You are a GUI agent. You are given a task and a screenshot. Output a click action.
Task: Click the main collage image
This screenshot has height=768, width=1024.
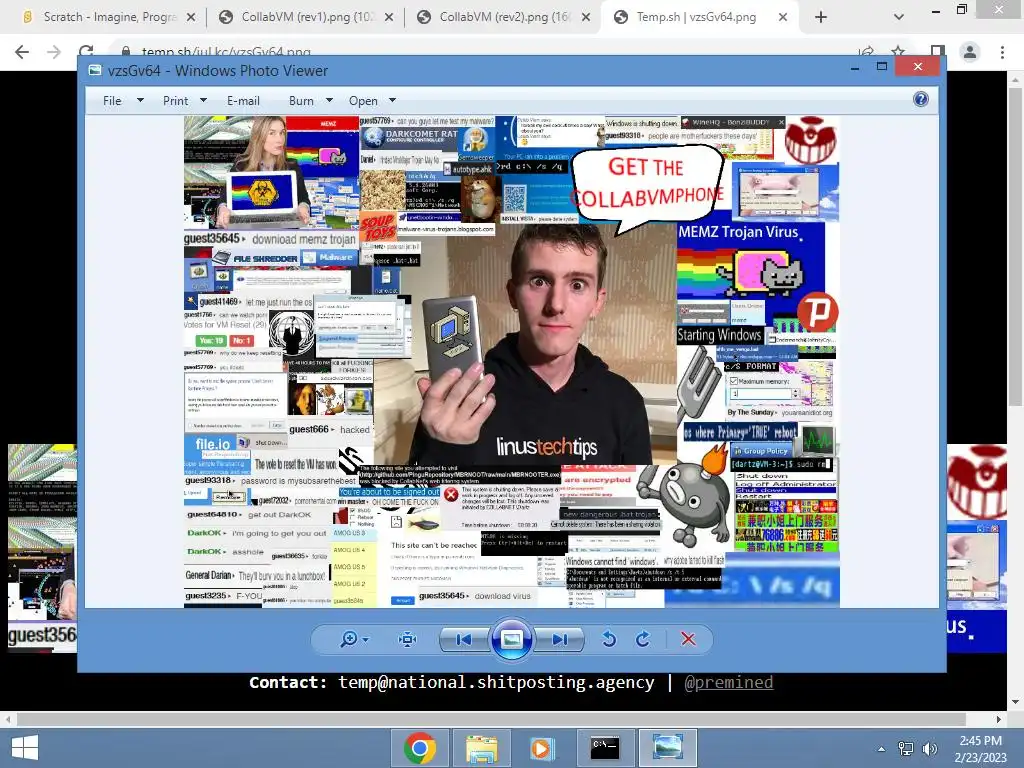click(x=511, y=362)
